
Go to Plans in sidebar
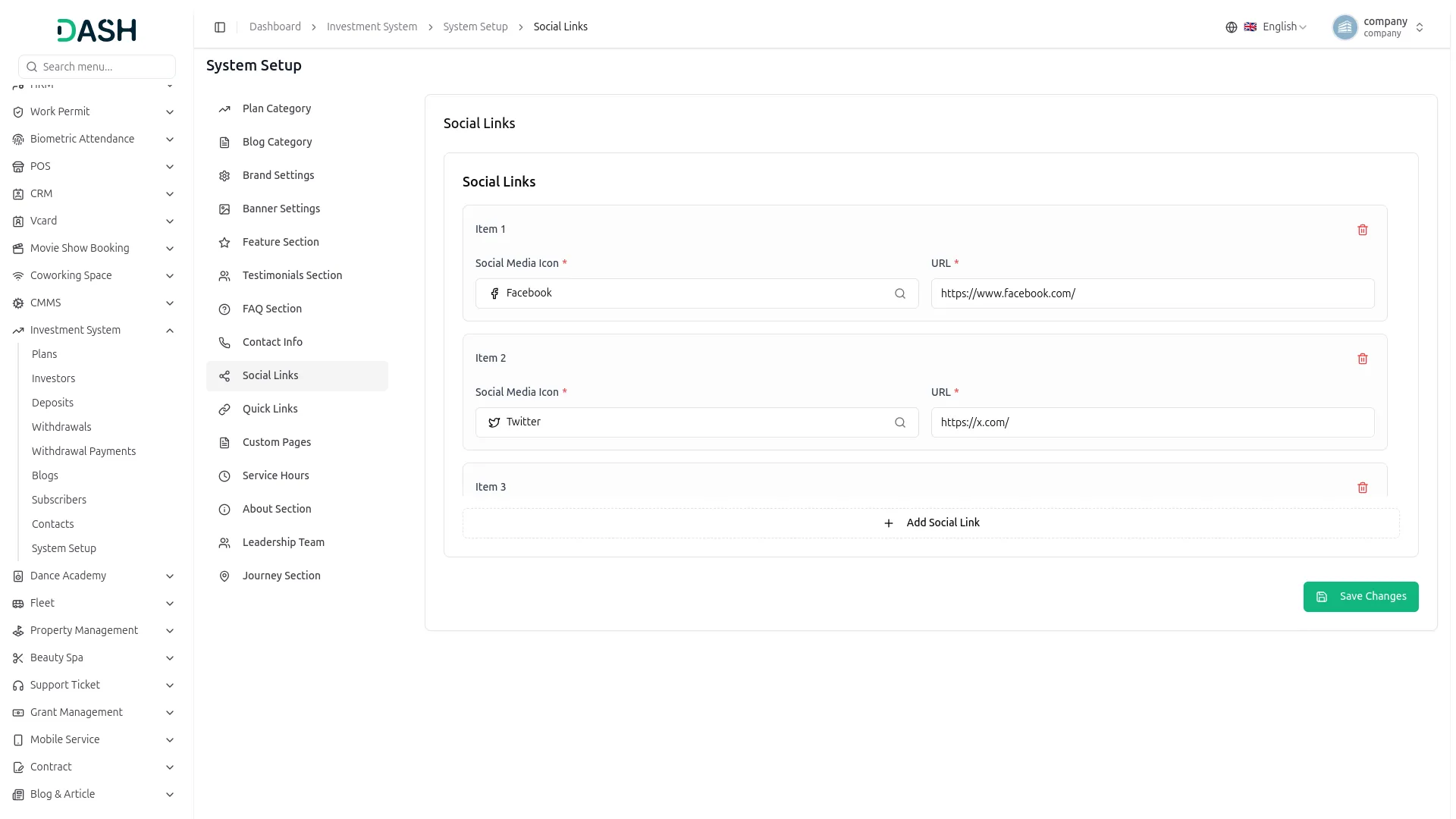point(45,354)
